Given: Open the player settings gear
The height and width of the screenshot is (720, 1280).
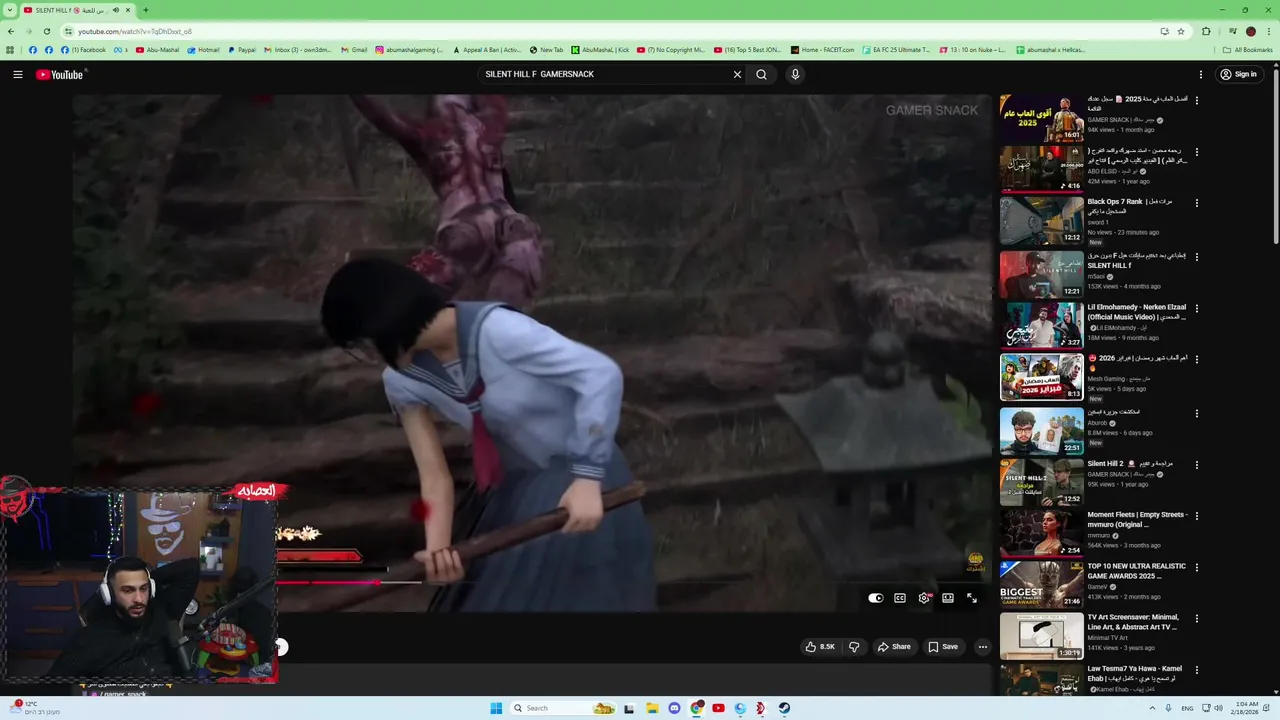Looking at the screenshot, I should [924, 598].
